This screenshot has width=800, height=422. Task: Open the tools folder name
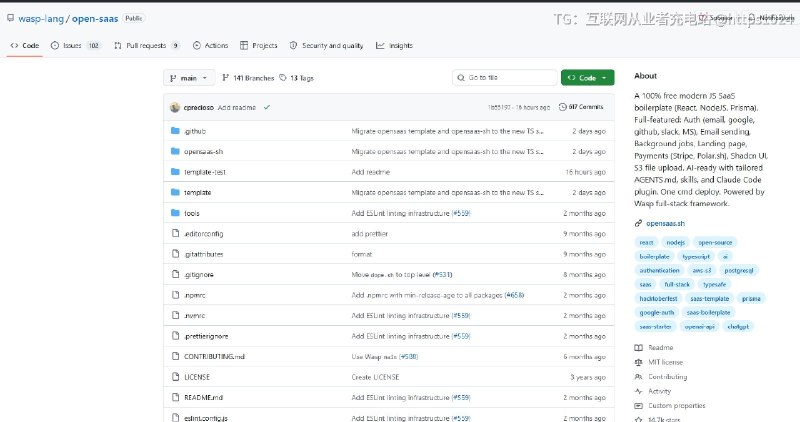click(191, 213)
